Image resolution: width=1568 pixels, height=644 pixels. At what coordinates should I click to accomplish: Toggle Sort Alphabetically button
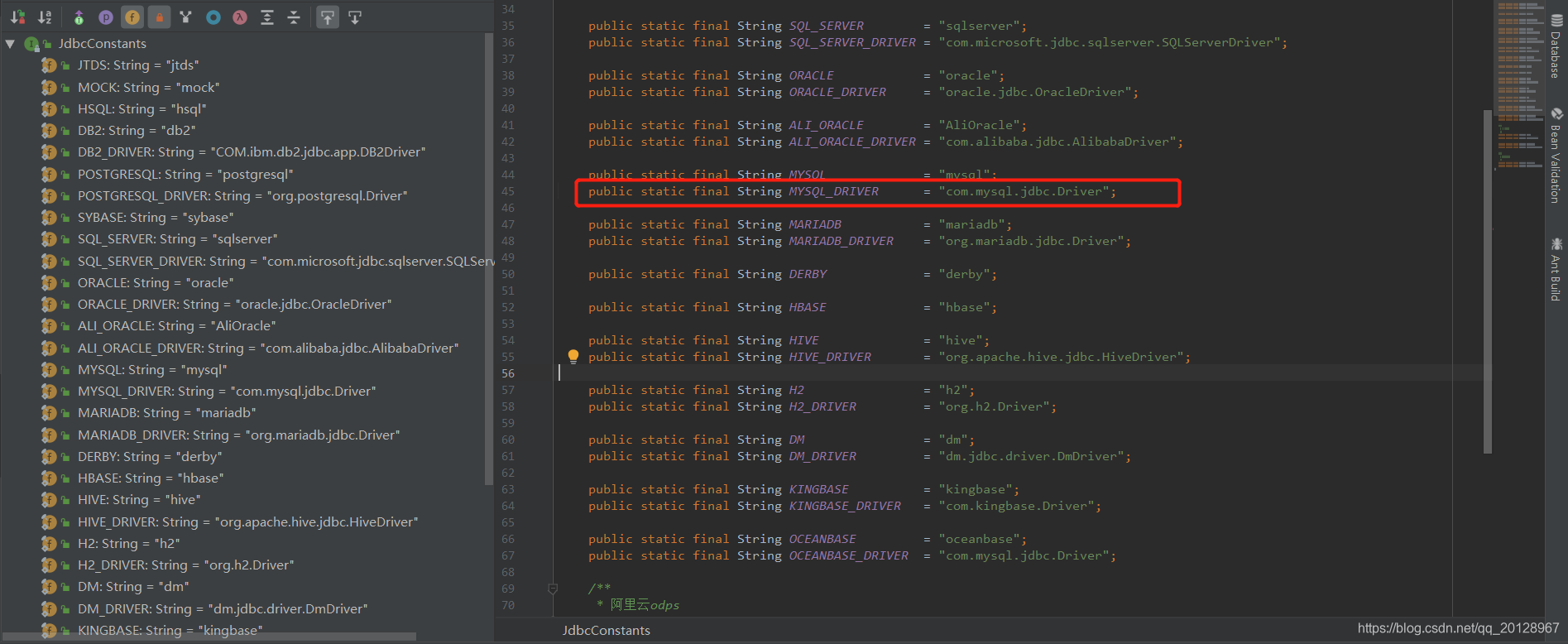pos(46,17)
